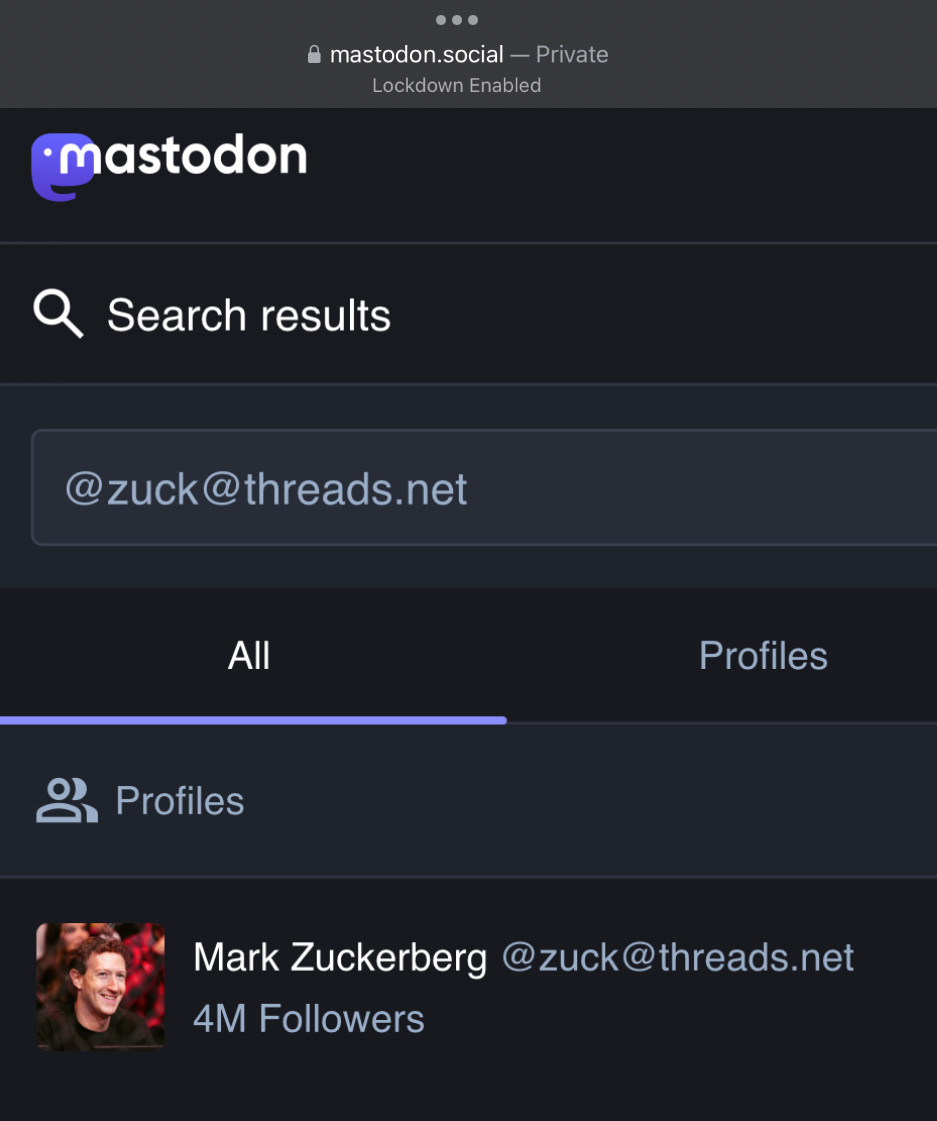The height and width of the screenshot is (1121, 937).
Task: Click the Mastodon elephant logo icon
Action: click(x=62, y=166)
